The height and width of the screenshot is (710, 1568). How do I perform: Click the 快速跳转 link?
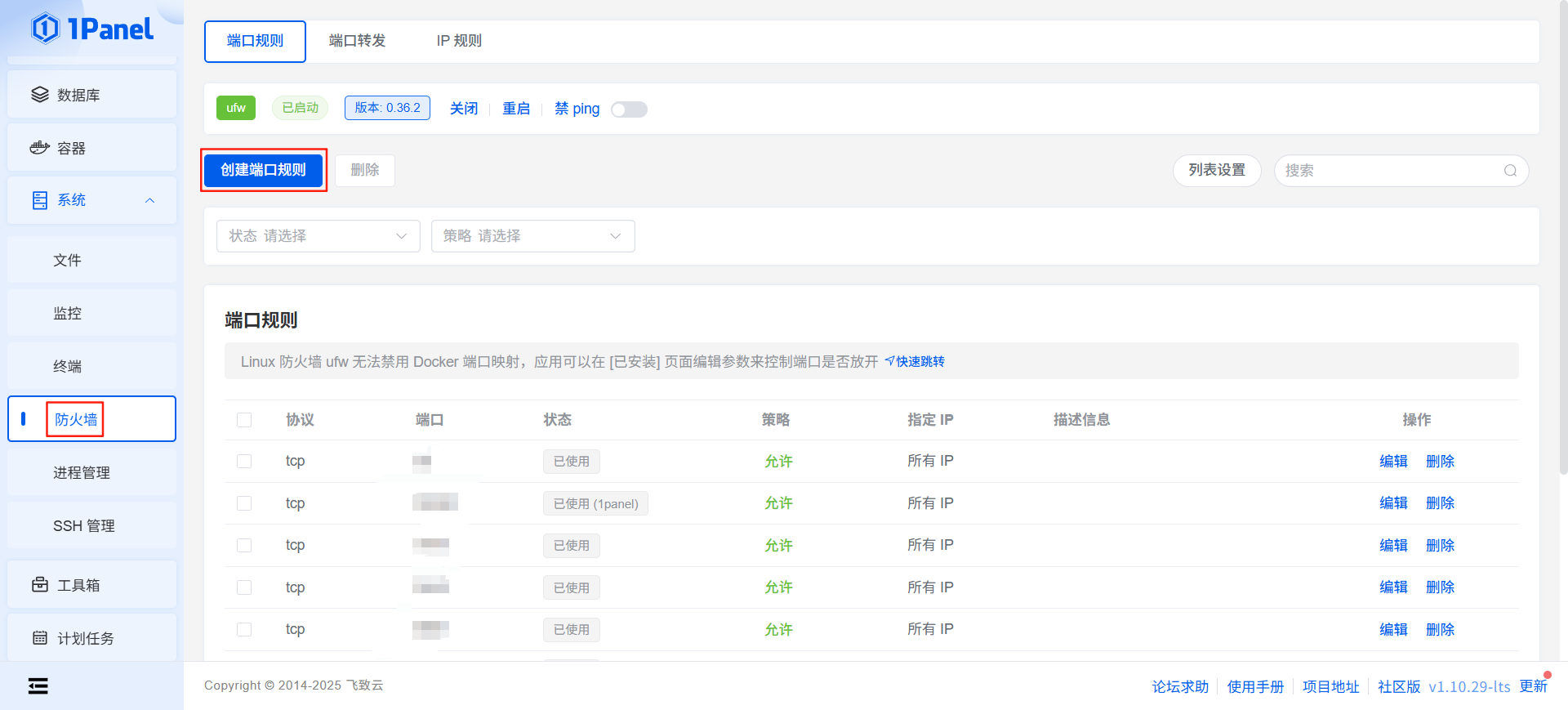click(920, 361)
